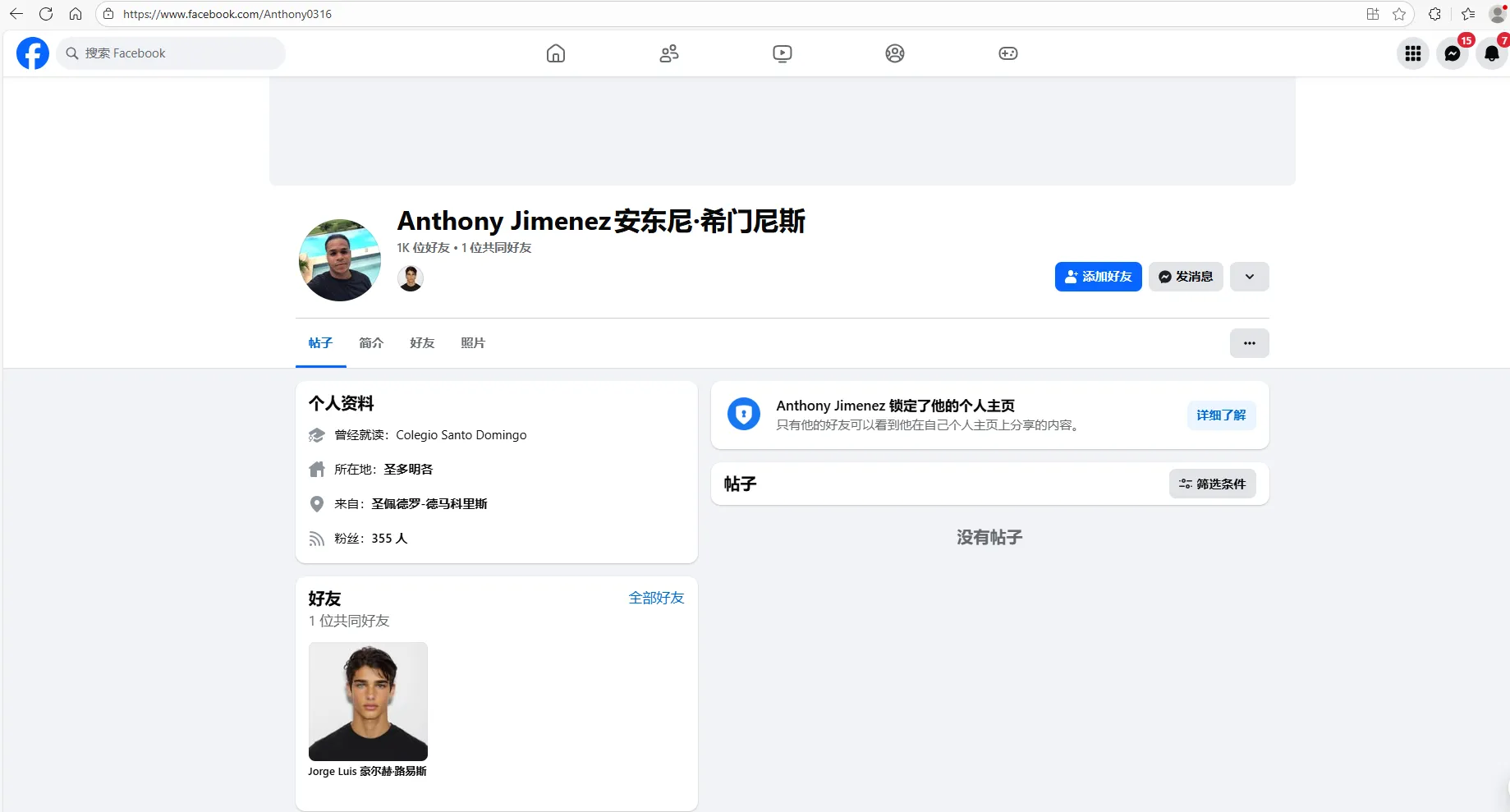Open the 全部好友 link

click(655, 598)
